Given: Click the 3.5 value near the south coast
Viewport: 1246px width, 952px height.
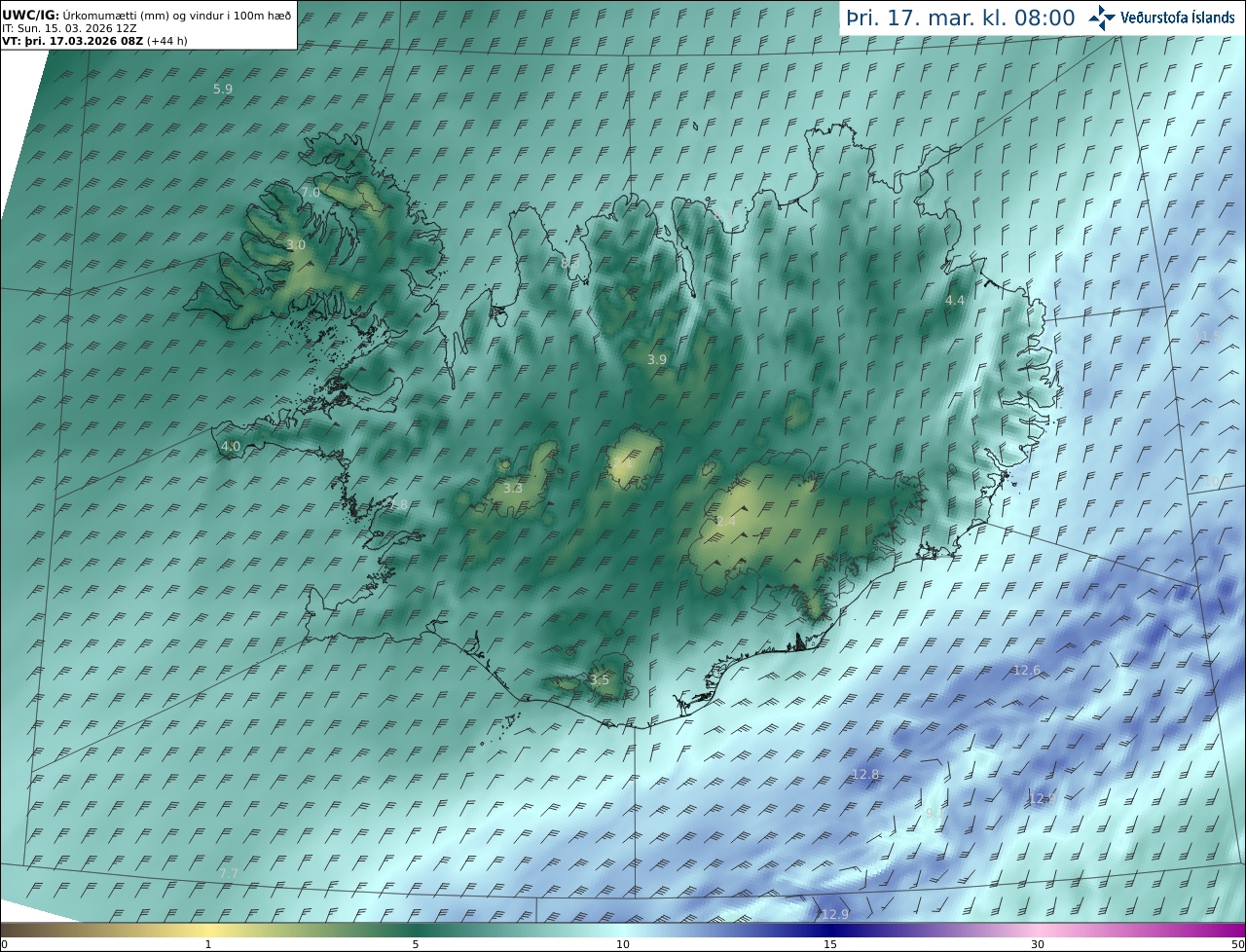Looking at the screenshot, I should [x=600, y=680].
